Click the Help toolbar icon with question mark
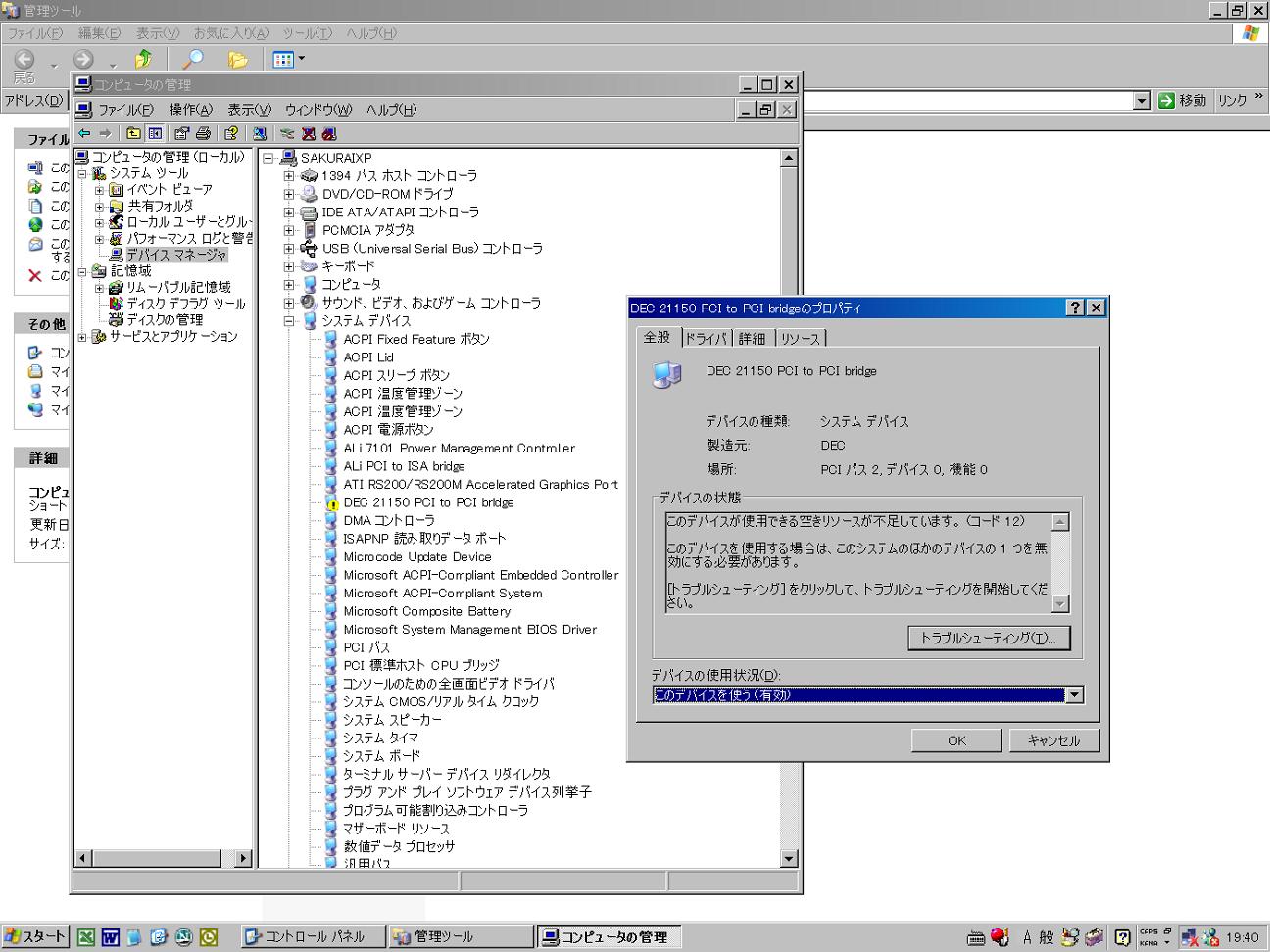1270x952 pixels. [231, 133]
